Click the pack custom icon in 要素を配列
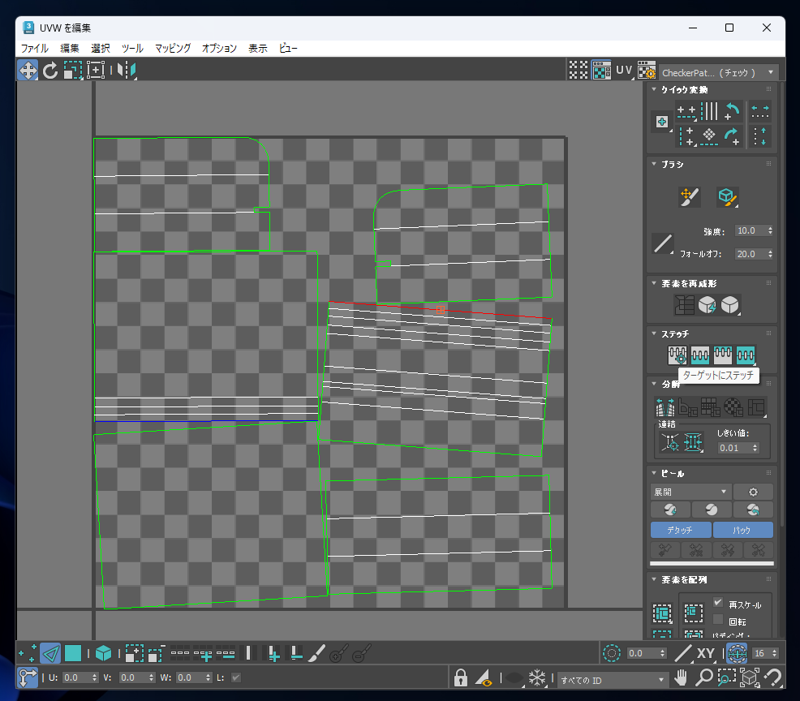The image size is (800, 701). pyautogui.click(x=662, y=613)
